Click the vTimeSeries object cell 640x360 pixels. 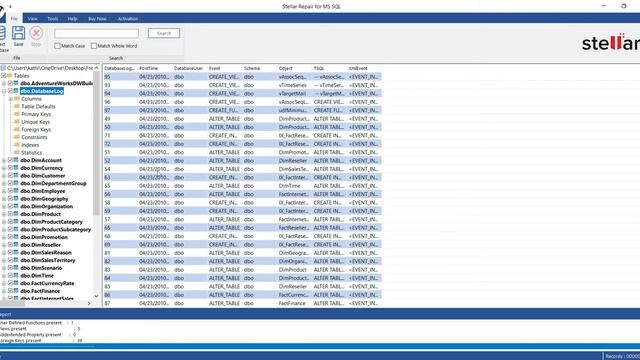pyautogui.click(x=293, y=85)
